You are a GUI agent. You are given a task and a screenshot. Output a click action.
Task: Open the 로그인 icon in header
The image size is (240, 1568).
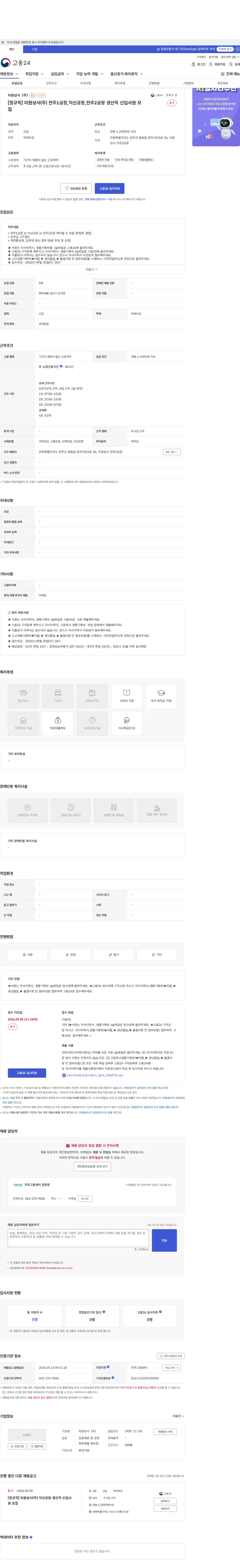click(x=199, y=64)
